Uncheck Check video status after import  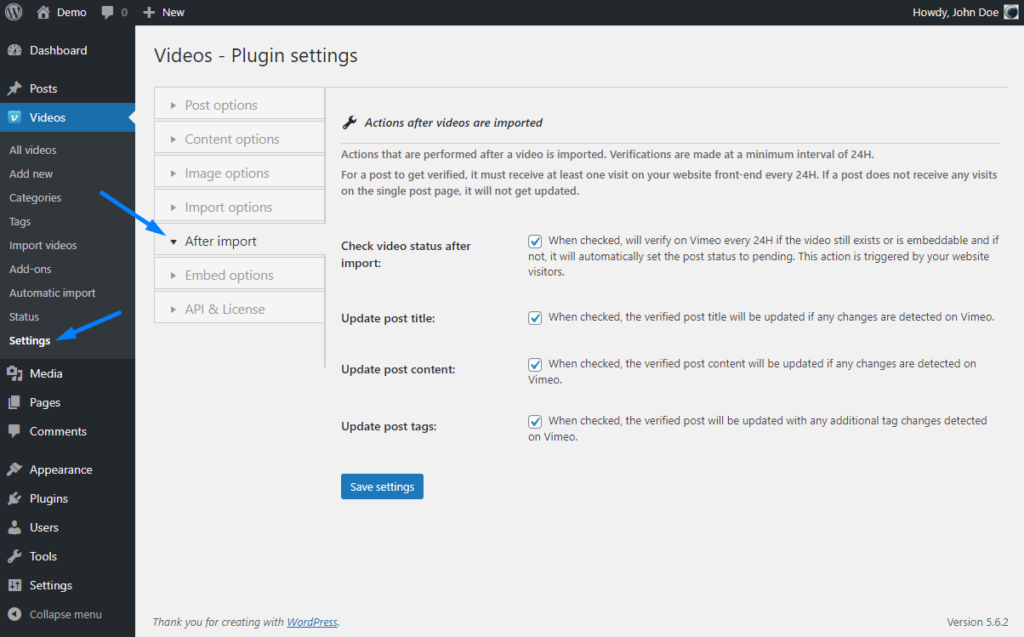point(535,241)
